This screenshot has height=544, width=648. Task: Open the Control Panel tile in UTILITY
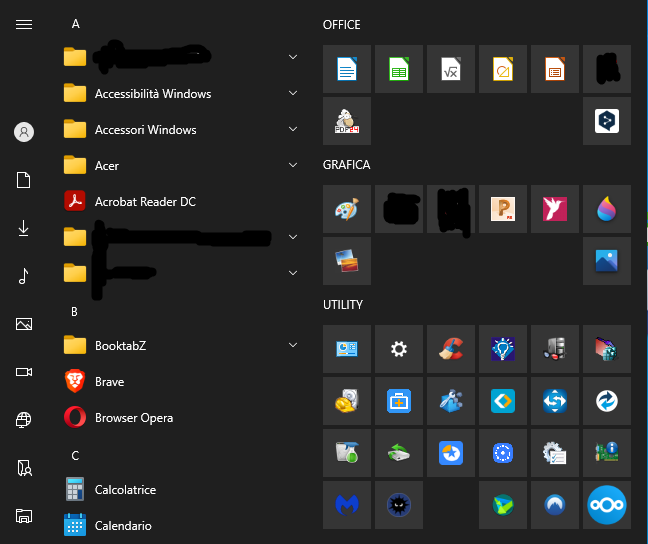[x=347, y=349]
